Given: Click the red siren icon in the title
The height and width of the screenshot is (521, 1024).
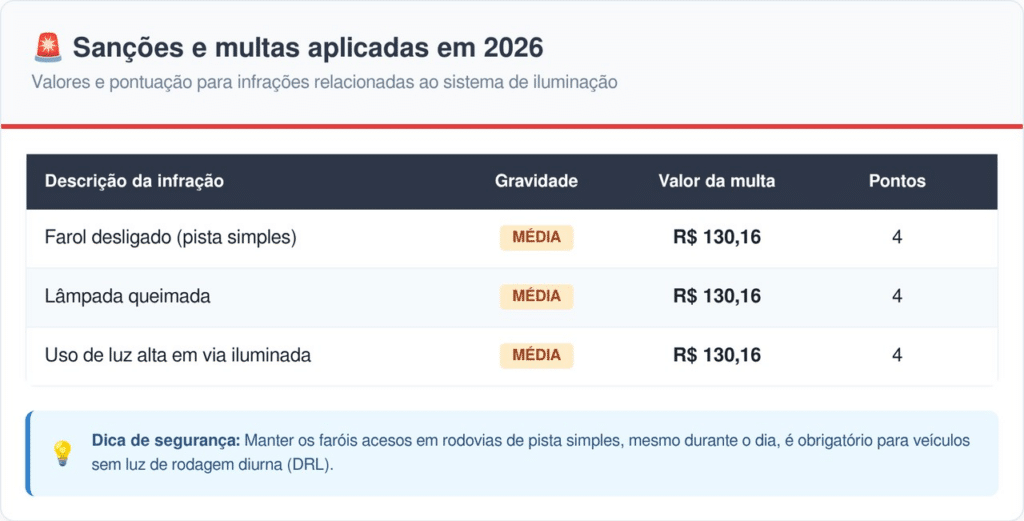Looking at the screenshot, I should (x=47, y=47).
